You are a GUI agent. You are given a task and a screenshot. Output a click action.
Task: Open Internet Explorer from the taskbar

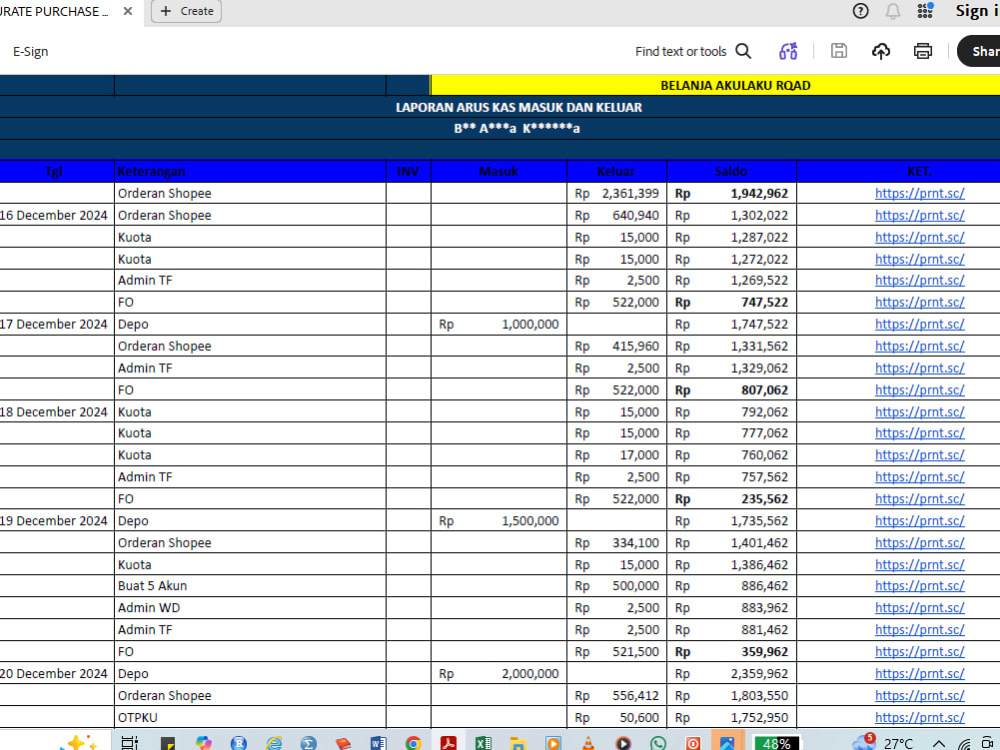[274, 743]
